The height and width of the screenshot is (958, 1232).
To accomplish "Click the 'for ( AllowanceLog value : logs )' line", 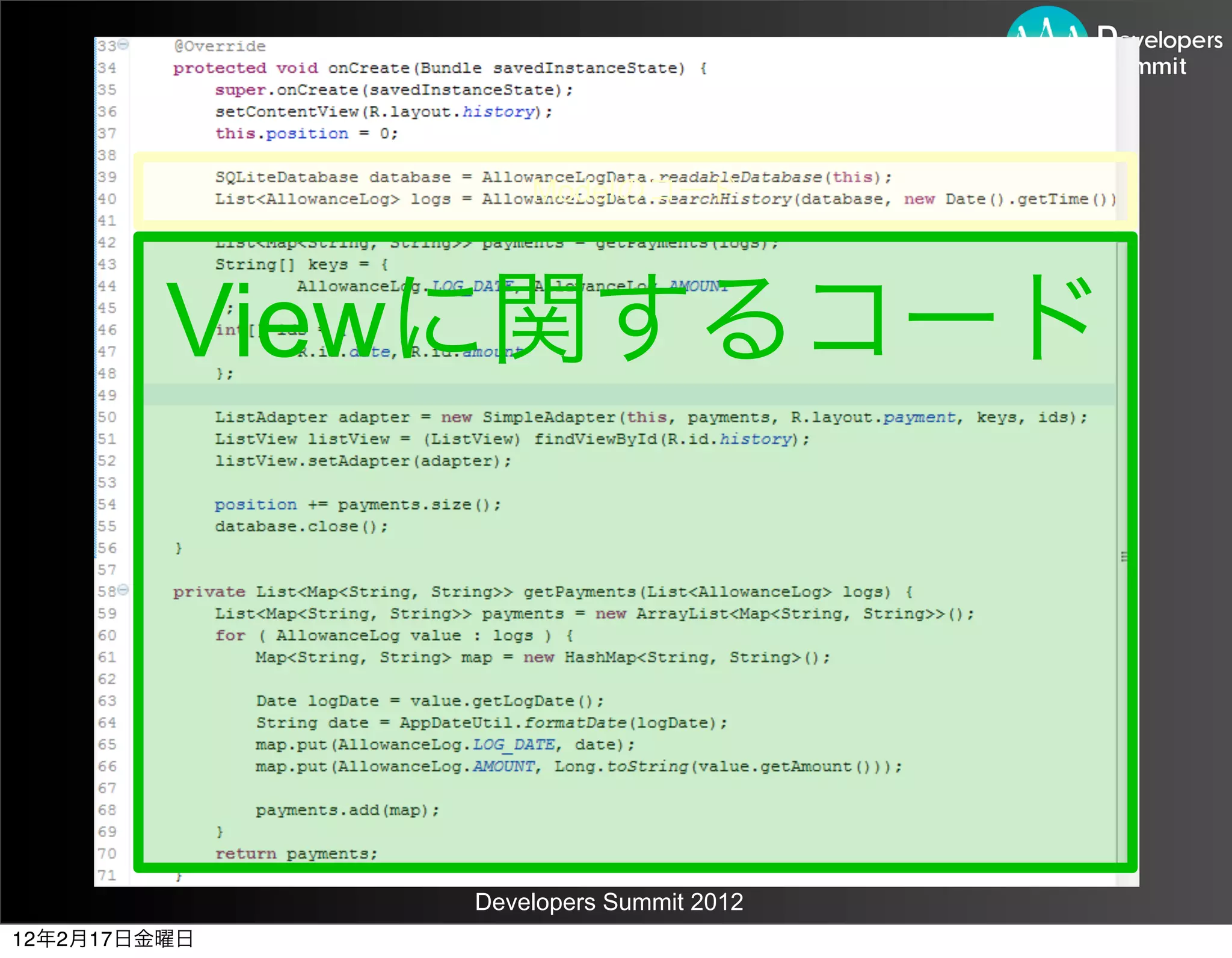I will [395, 636].
